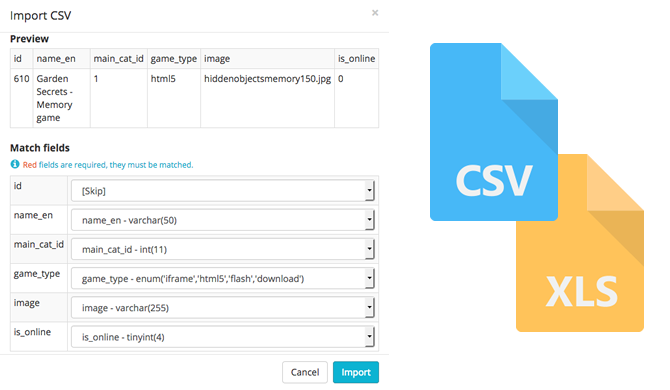The height and width of the screenshot is (390, 670).
Task: Click the 'image' label in Match fields
Action: (26, 303)
